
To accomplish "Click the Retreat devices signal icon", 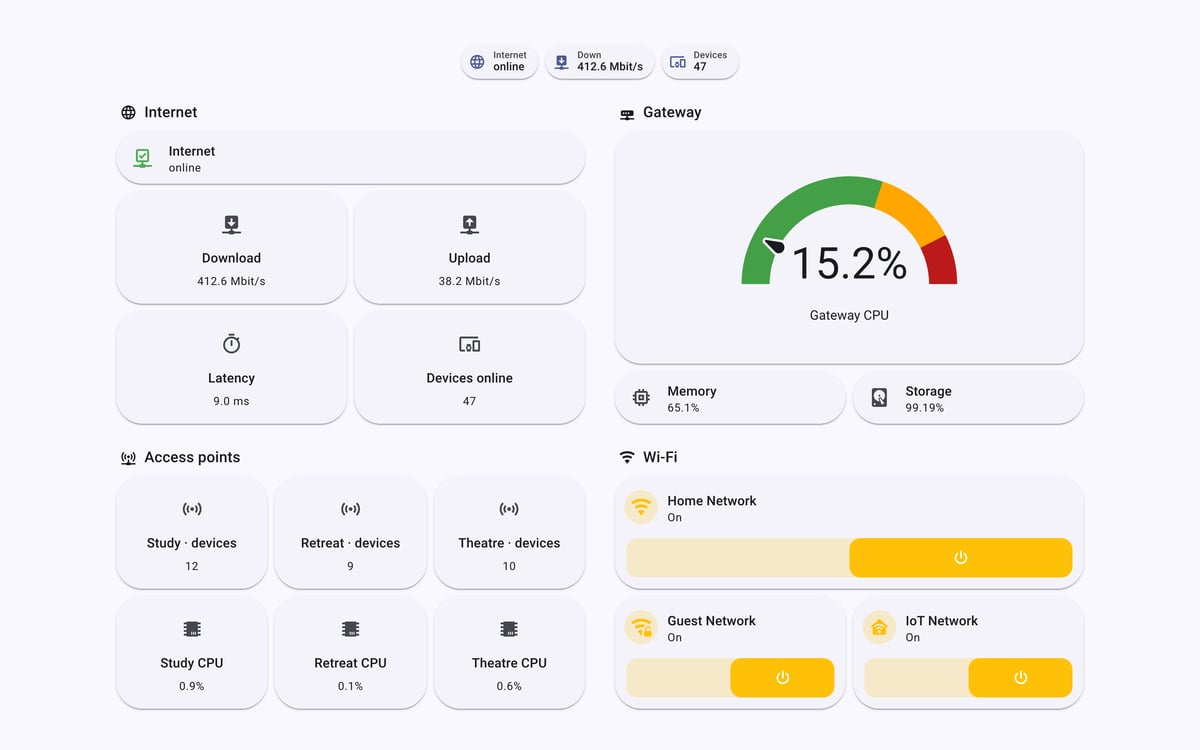I will (350, 509).
